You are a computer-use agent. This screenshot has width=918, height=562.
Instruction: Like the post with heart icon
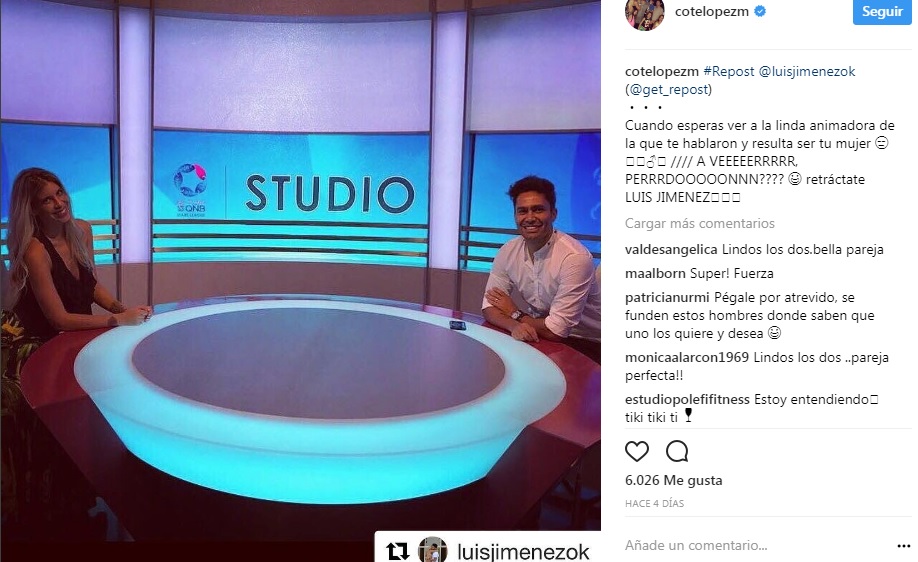(636, 451)
